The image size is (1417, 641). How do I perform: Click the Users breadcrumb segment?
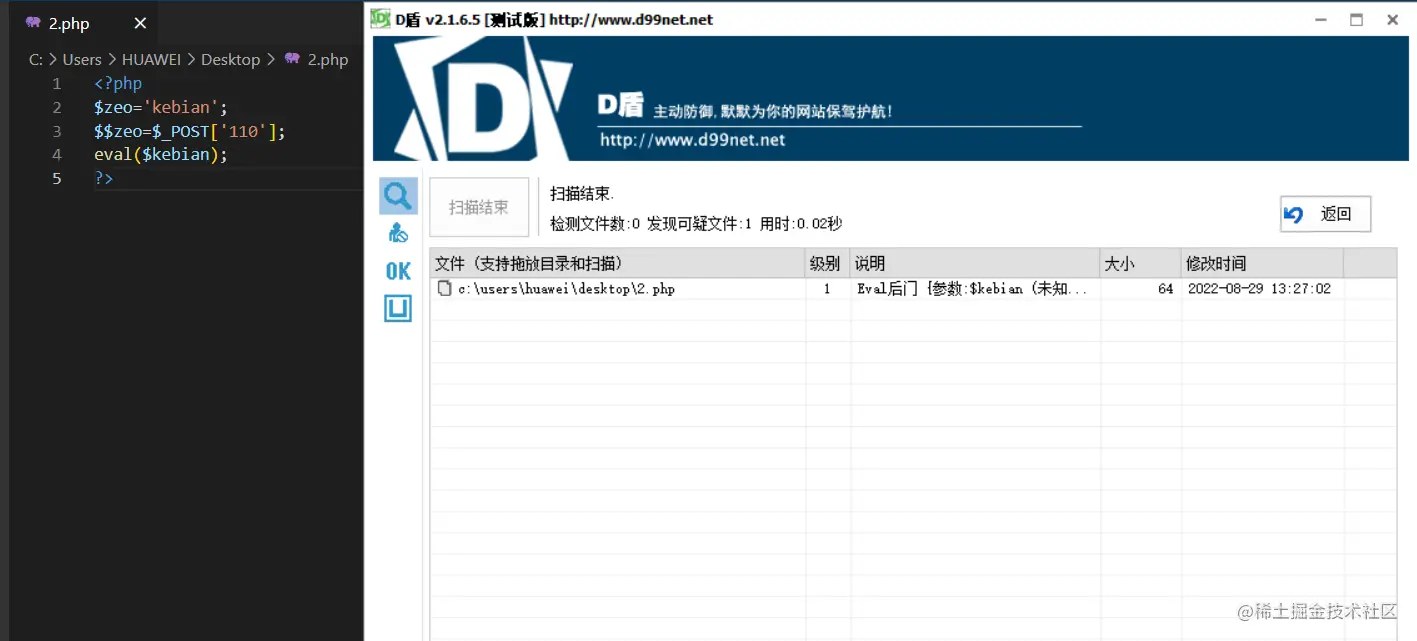point(82,59)
